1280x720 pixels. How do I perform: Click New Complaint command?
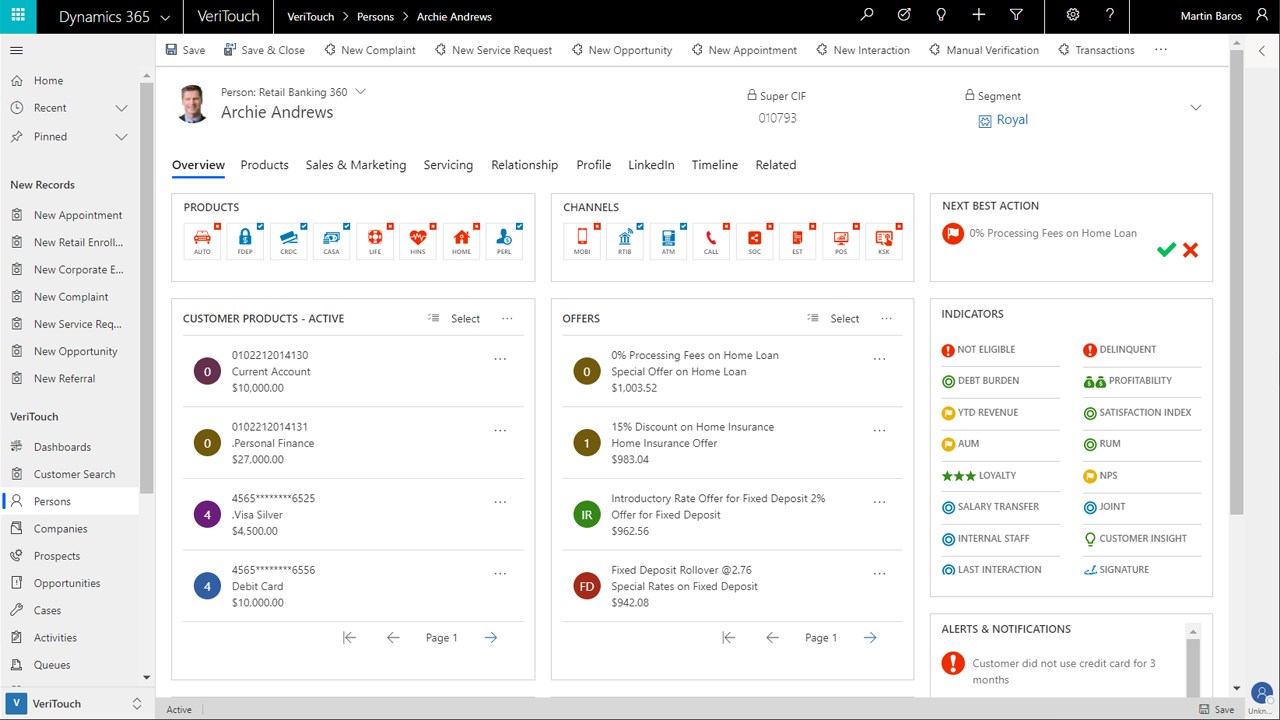click(x=369, y=50)
